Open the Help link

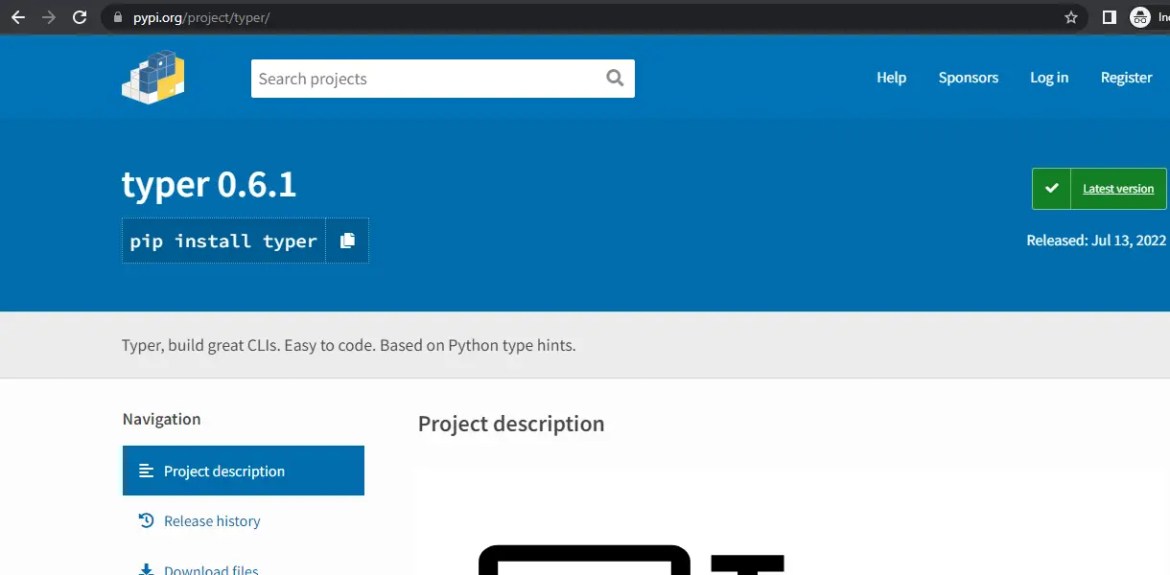pos(891,78)
